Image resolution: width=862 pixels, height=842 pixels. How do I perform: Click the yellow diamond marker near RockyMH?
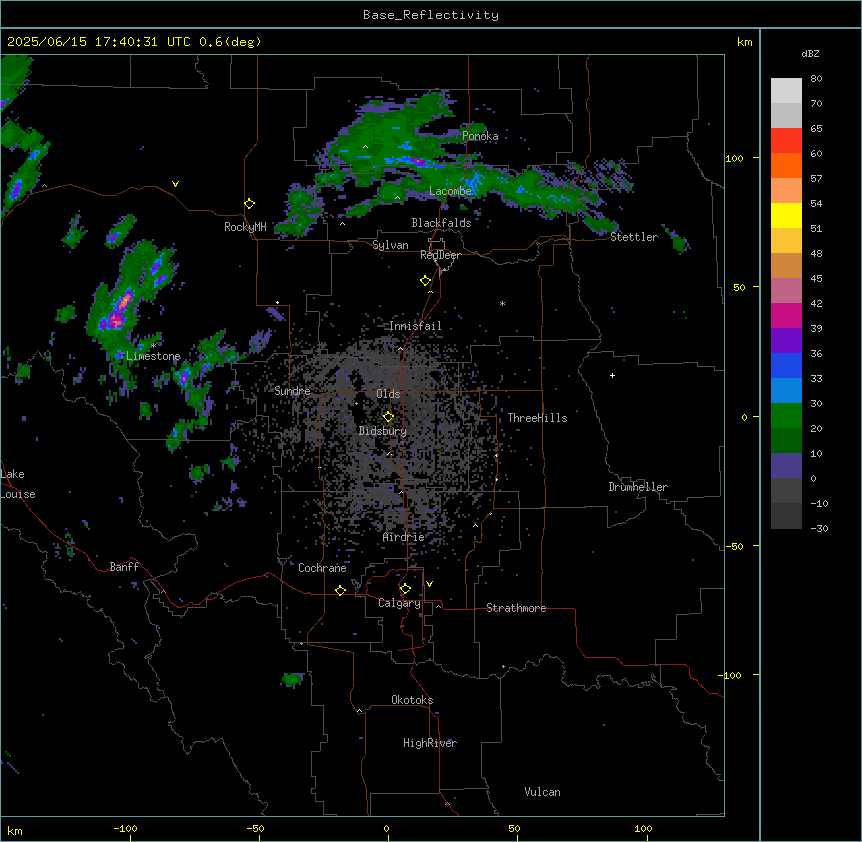click(x=249, y=203)
